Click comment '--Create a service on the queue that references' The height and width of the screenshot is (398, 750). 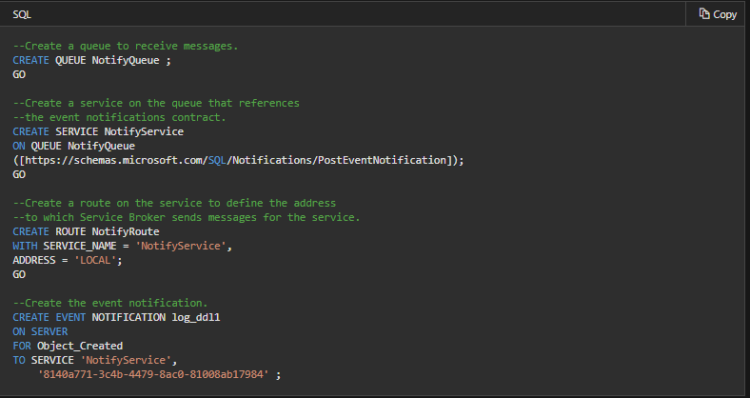(x=156, y=103)
